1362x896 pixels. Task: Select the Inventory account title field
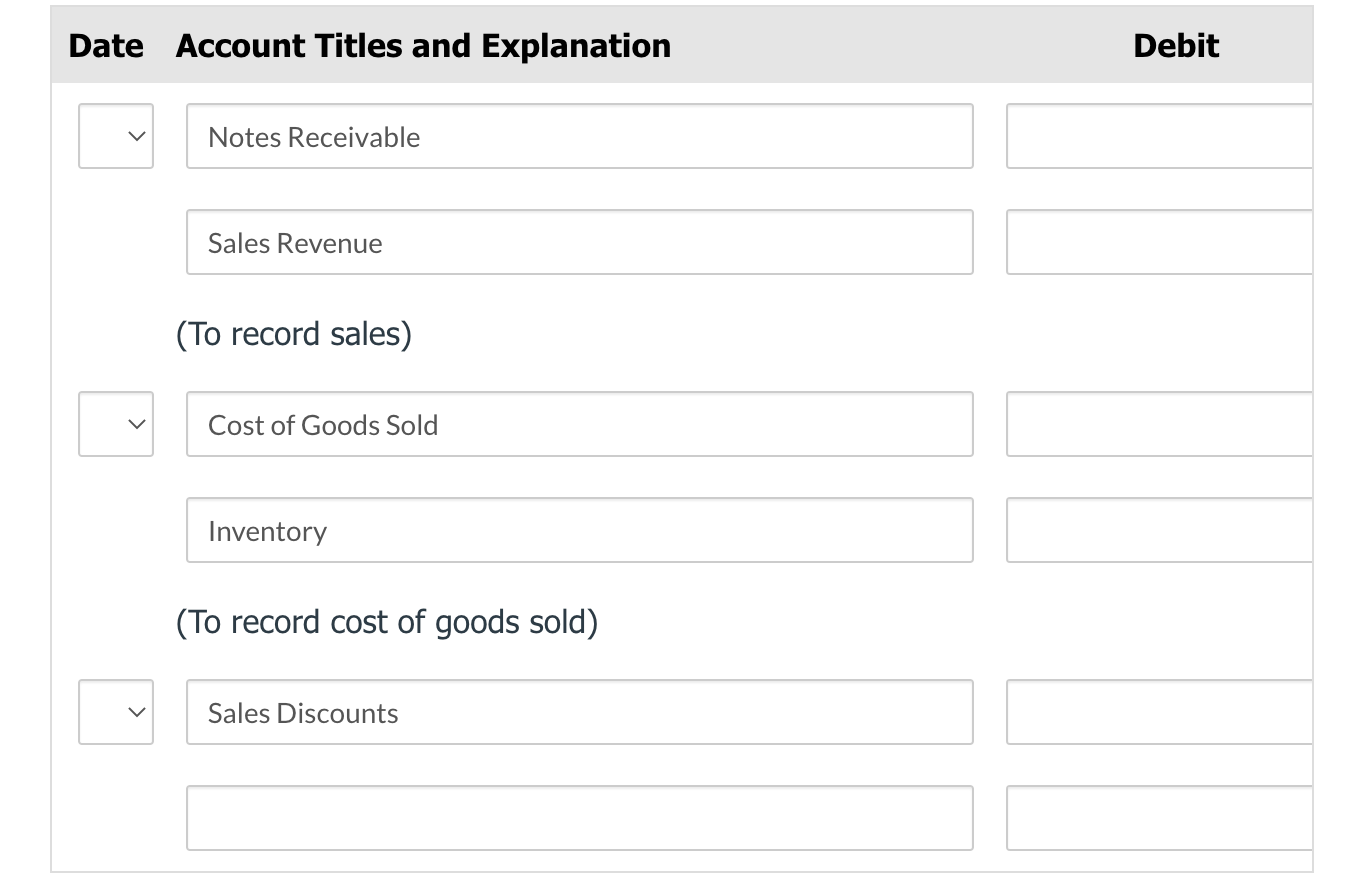tap(579, 530)
